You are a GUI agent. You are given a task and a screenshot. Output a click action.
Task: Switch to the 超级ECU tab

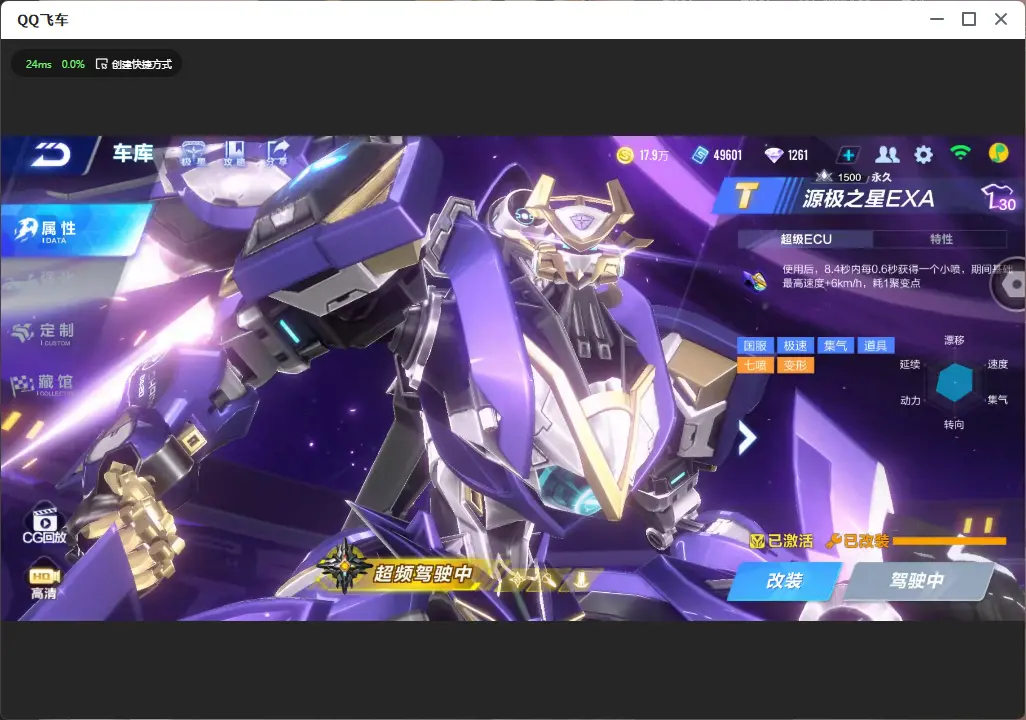(x=805, y=239)
